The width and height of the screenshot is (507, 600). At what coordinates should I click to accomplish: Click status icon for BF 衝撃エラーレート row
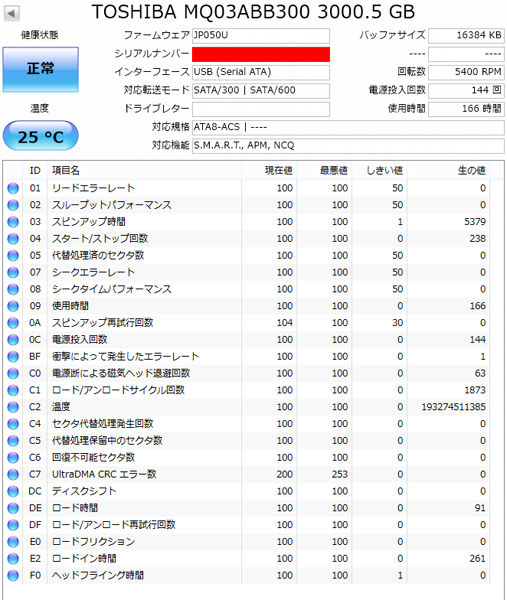point(13,357)
